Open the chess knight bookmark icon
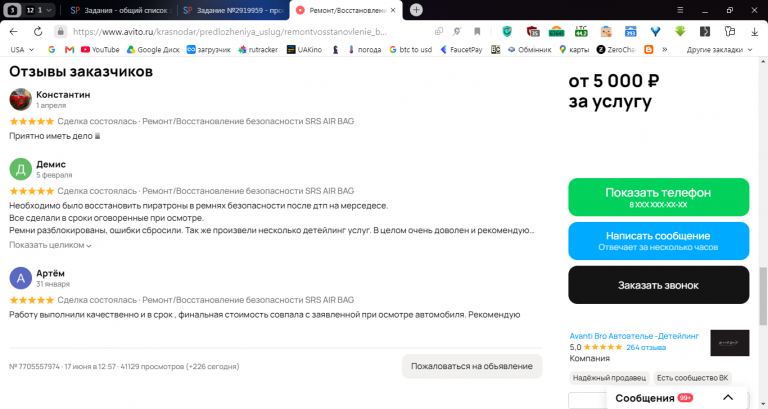 (335, 49)
